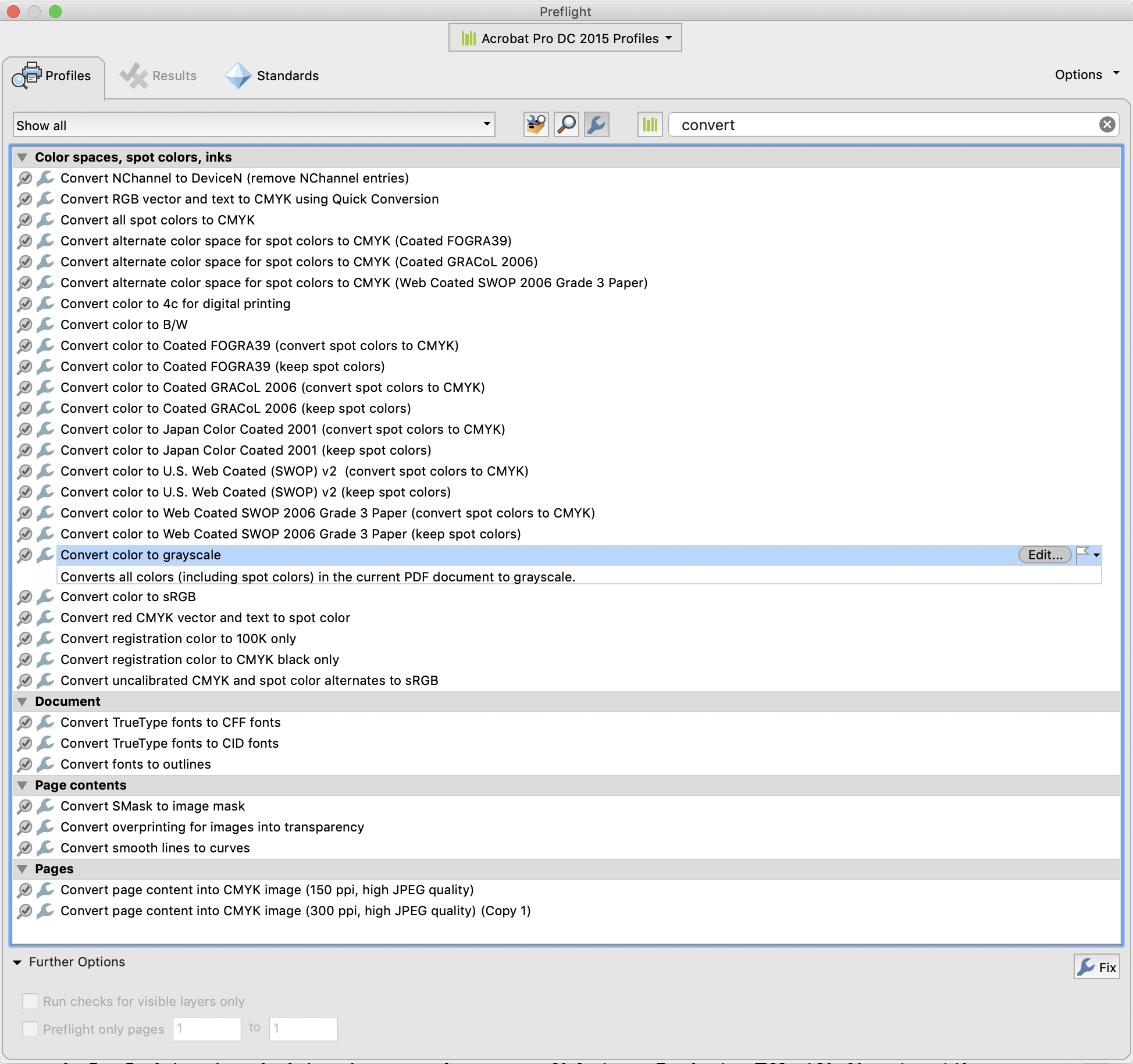Open the profile editing toolbox icon
The width and height of the screenshot is (1133, 1064).
[535, 124]
